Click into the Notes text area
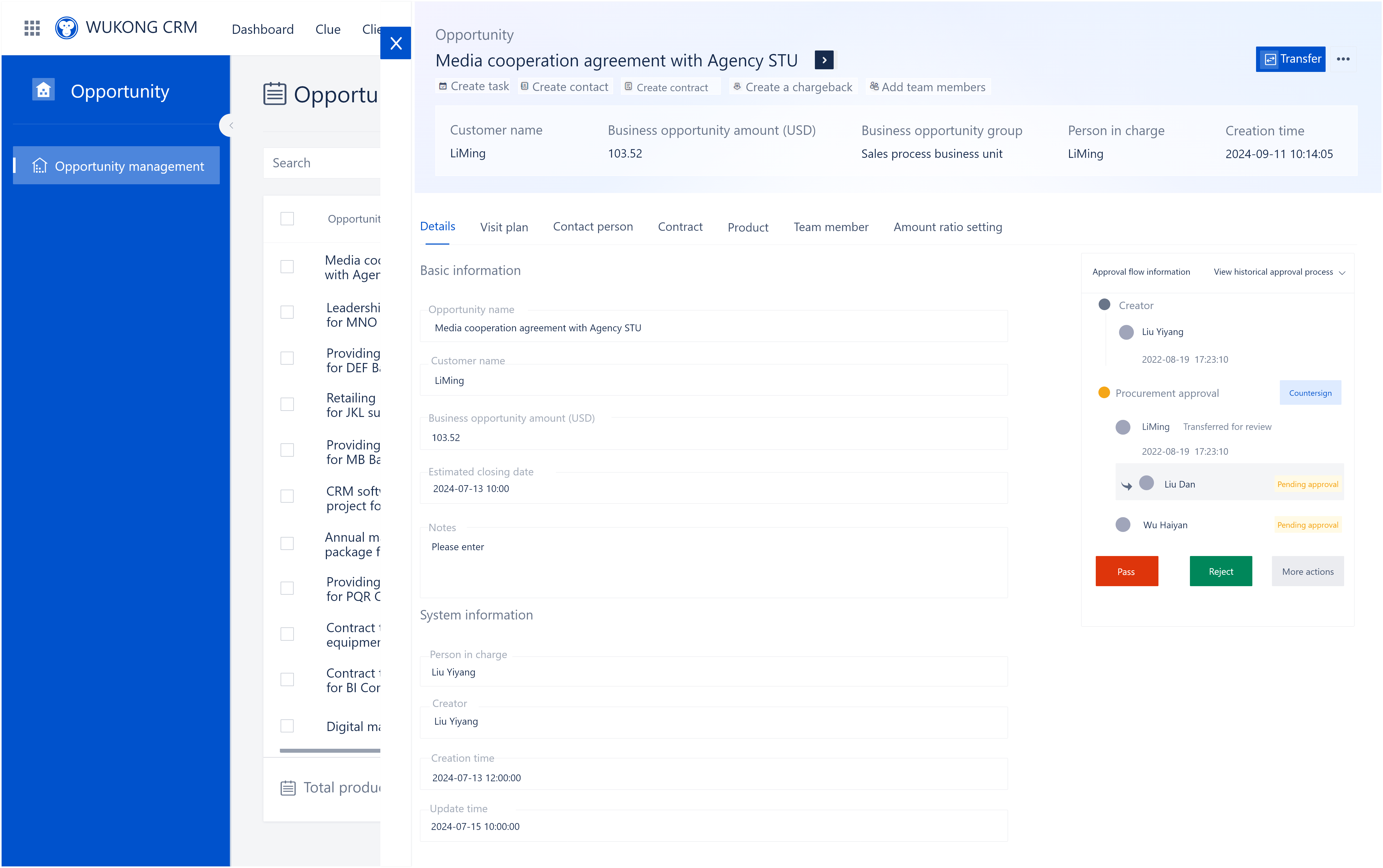Viewport: 1383px width, 868px height. [x=714, y=563]
